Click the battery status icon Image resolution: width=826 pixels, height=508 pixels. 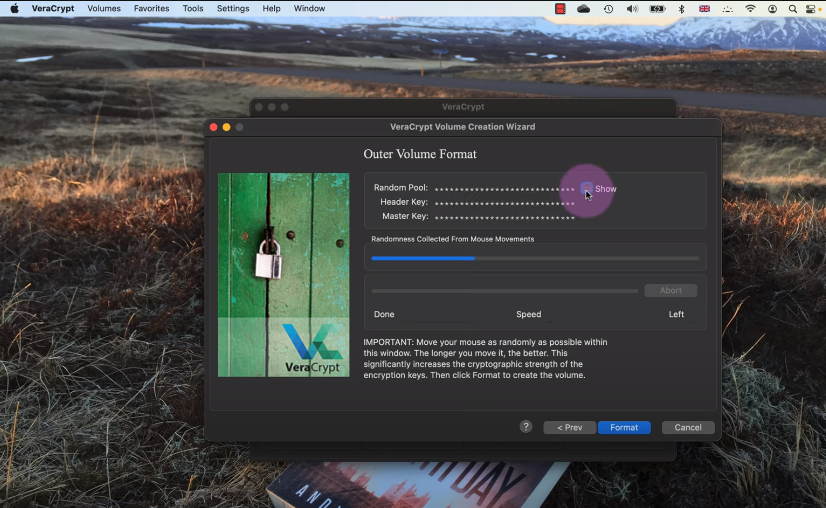[x=657, y=8]
